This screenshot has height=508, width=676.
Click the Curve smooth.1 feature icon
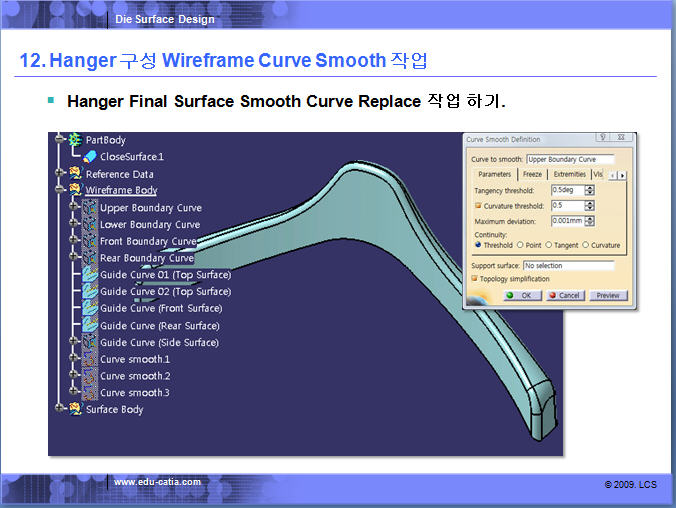(89, 359)
